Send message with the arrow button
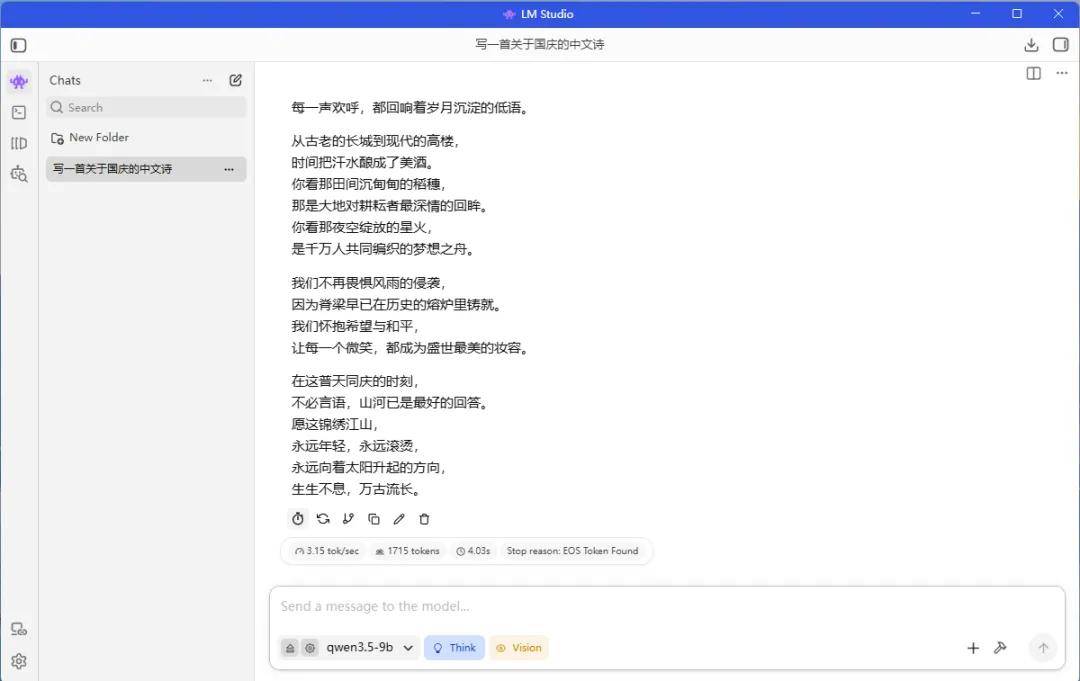The image size is (1080, 681). pyautogui.click(x=1043, y=648)
